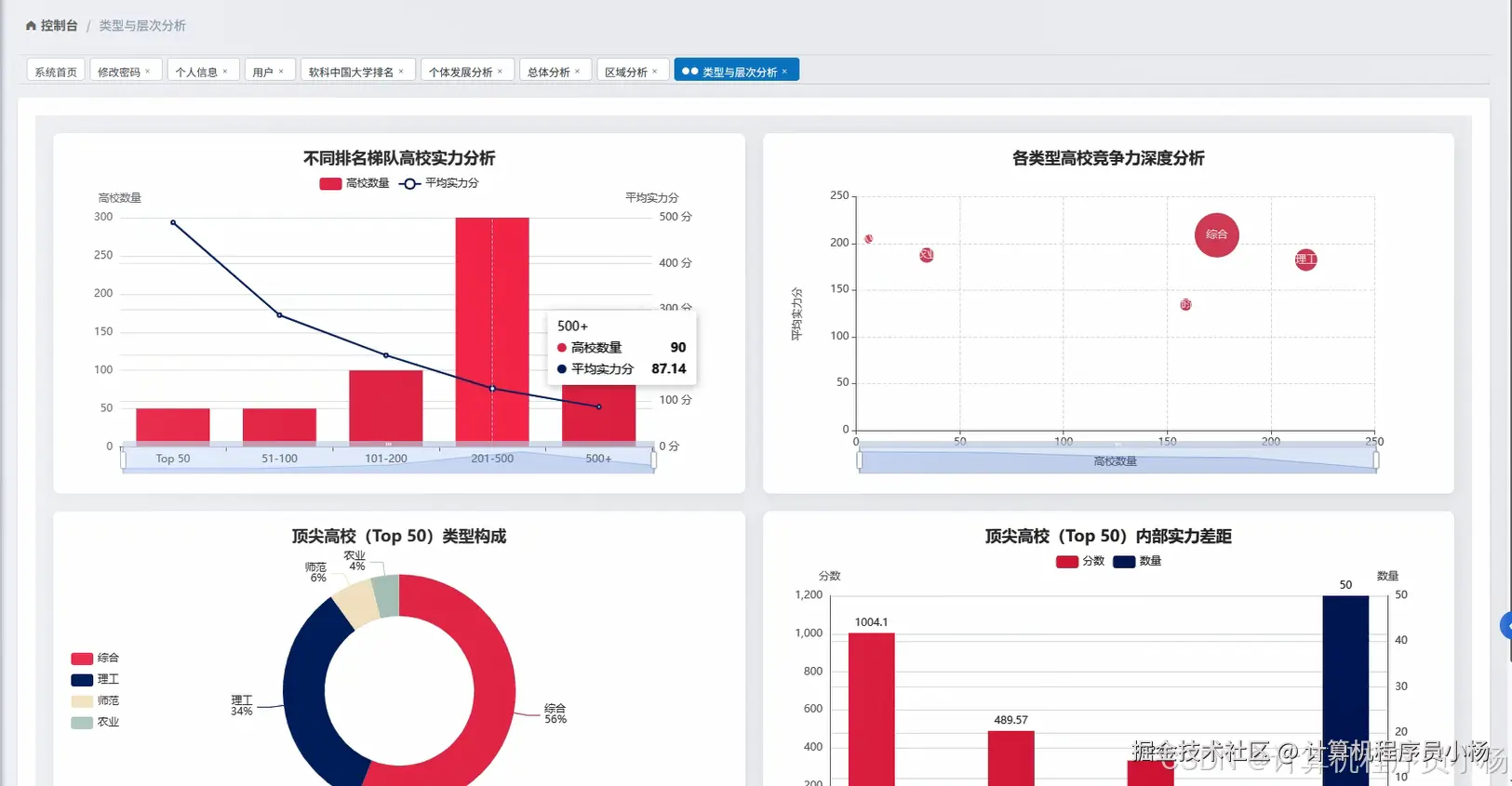The width and height of the screenshot is (1512, 786).
Task: Click the right scatter zoom slider handle
Action: pyautogui.click(x=1376, y=460)
